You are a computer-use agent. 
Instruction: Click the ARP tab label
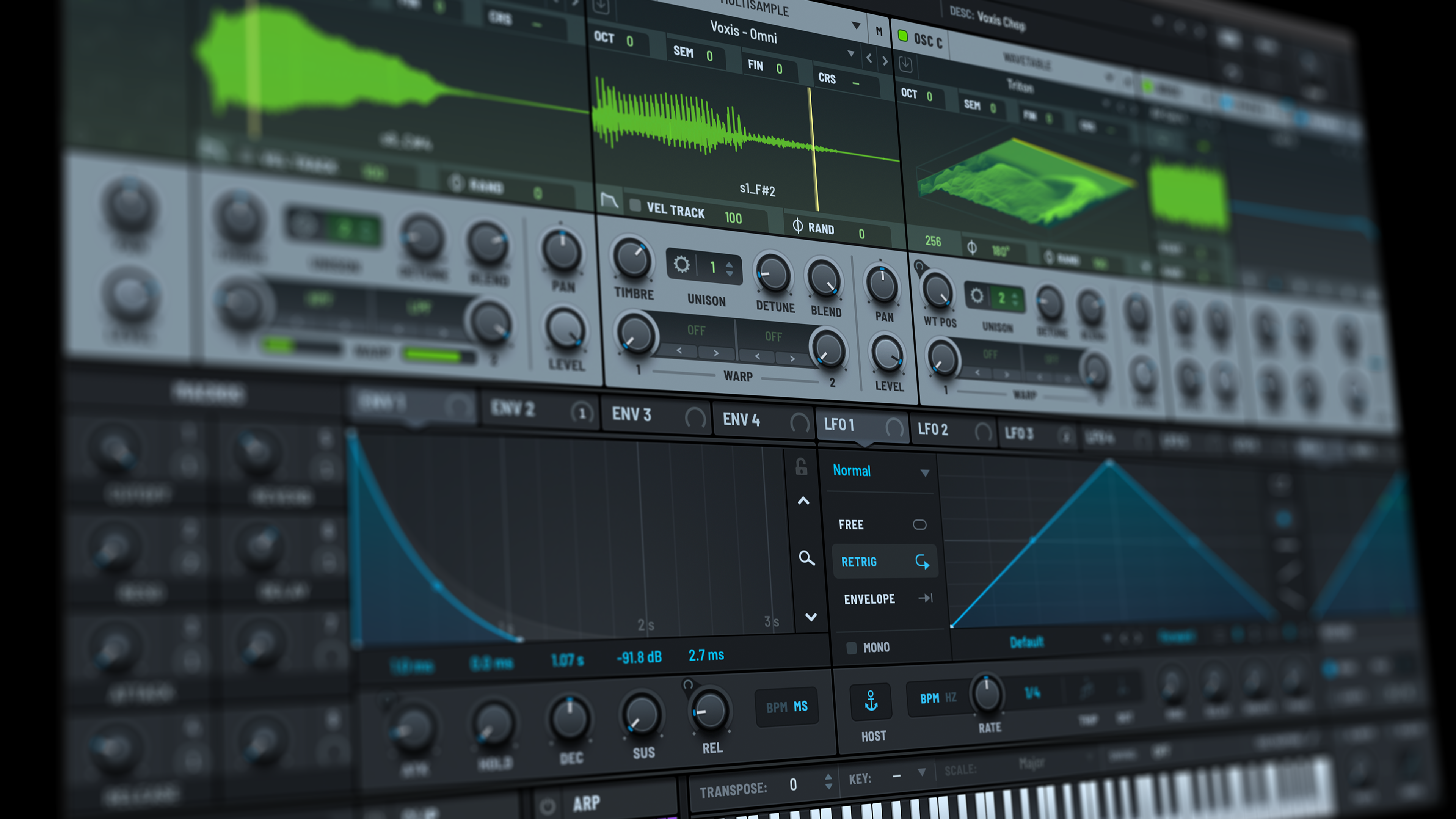point(586,803)
